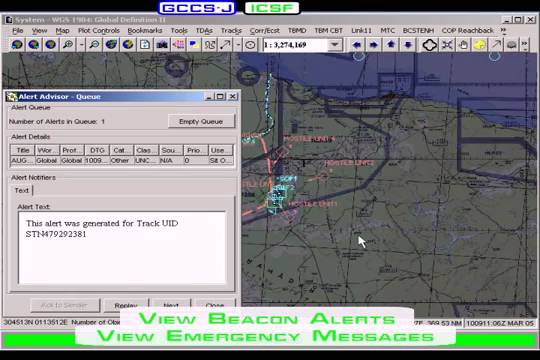Image resolution: width=540 pixels, height=360 pixels.
Task: Open the TDAs menu
Action: tap(204, 31)
